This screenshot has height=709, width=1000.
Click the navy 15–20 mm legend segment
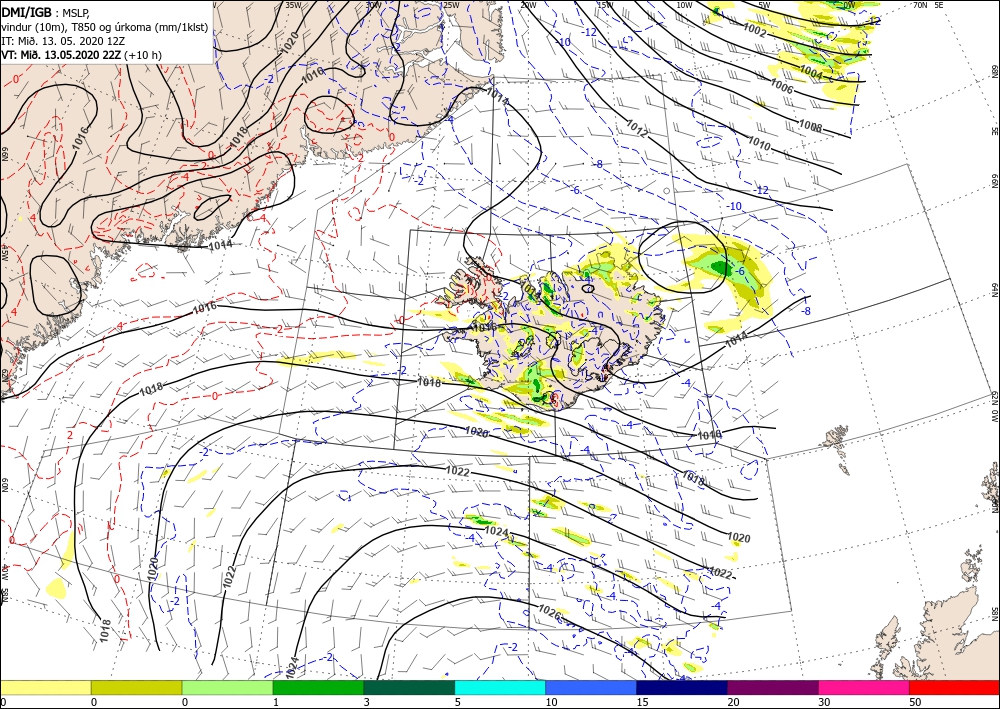point(682,687)
